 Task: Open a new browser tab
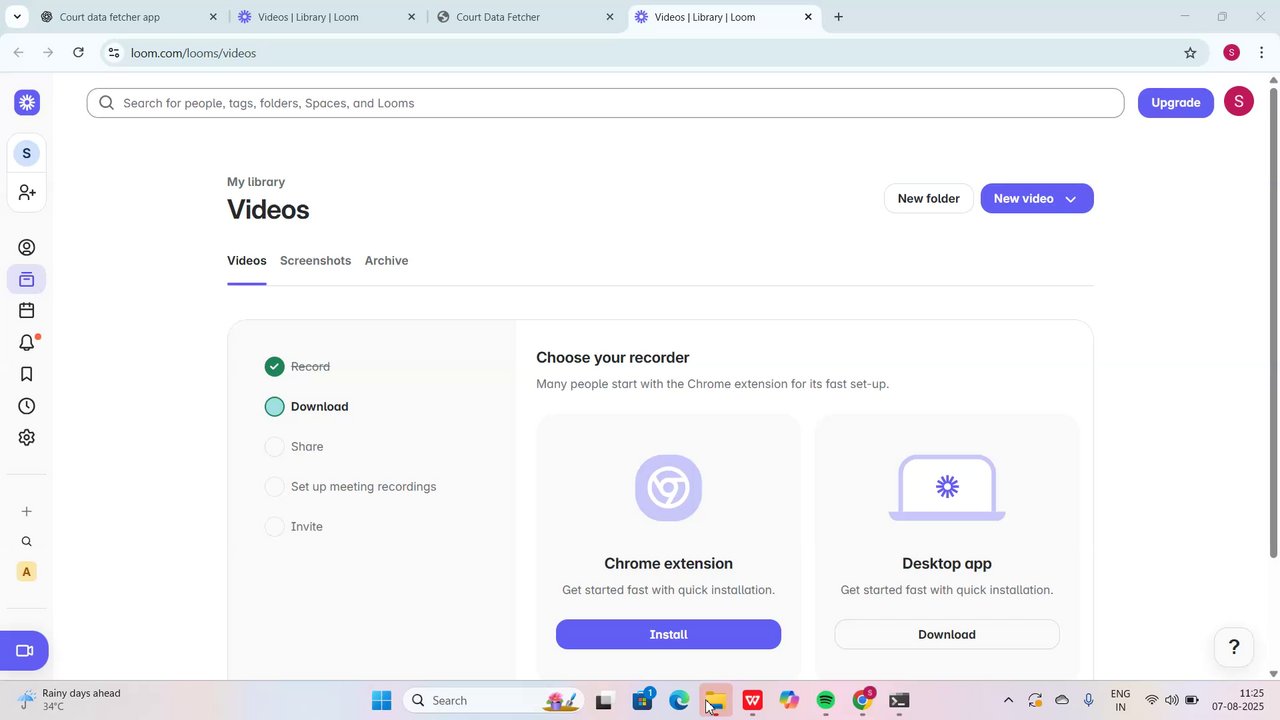(x=838, y=17)
